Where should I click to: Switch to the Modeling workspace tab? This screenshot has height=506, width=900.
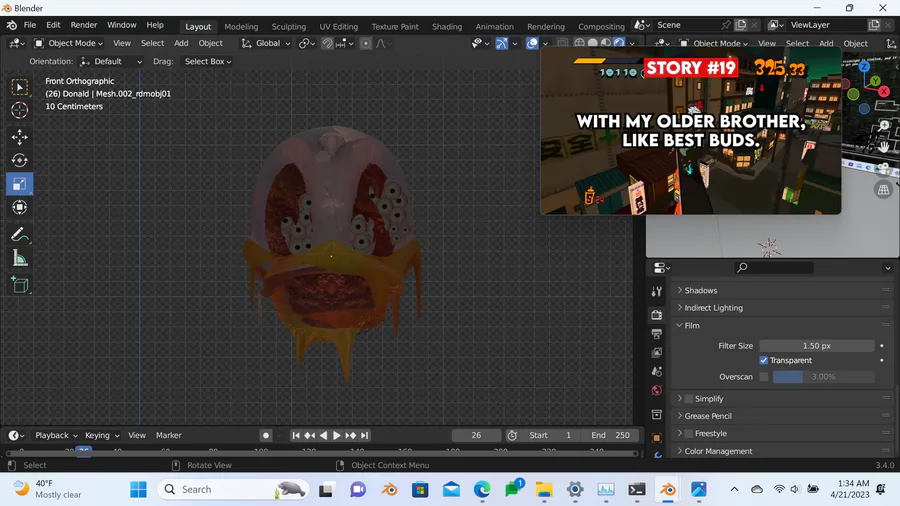point(241,26)
